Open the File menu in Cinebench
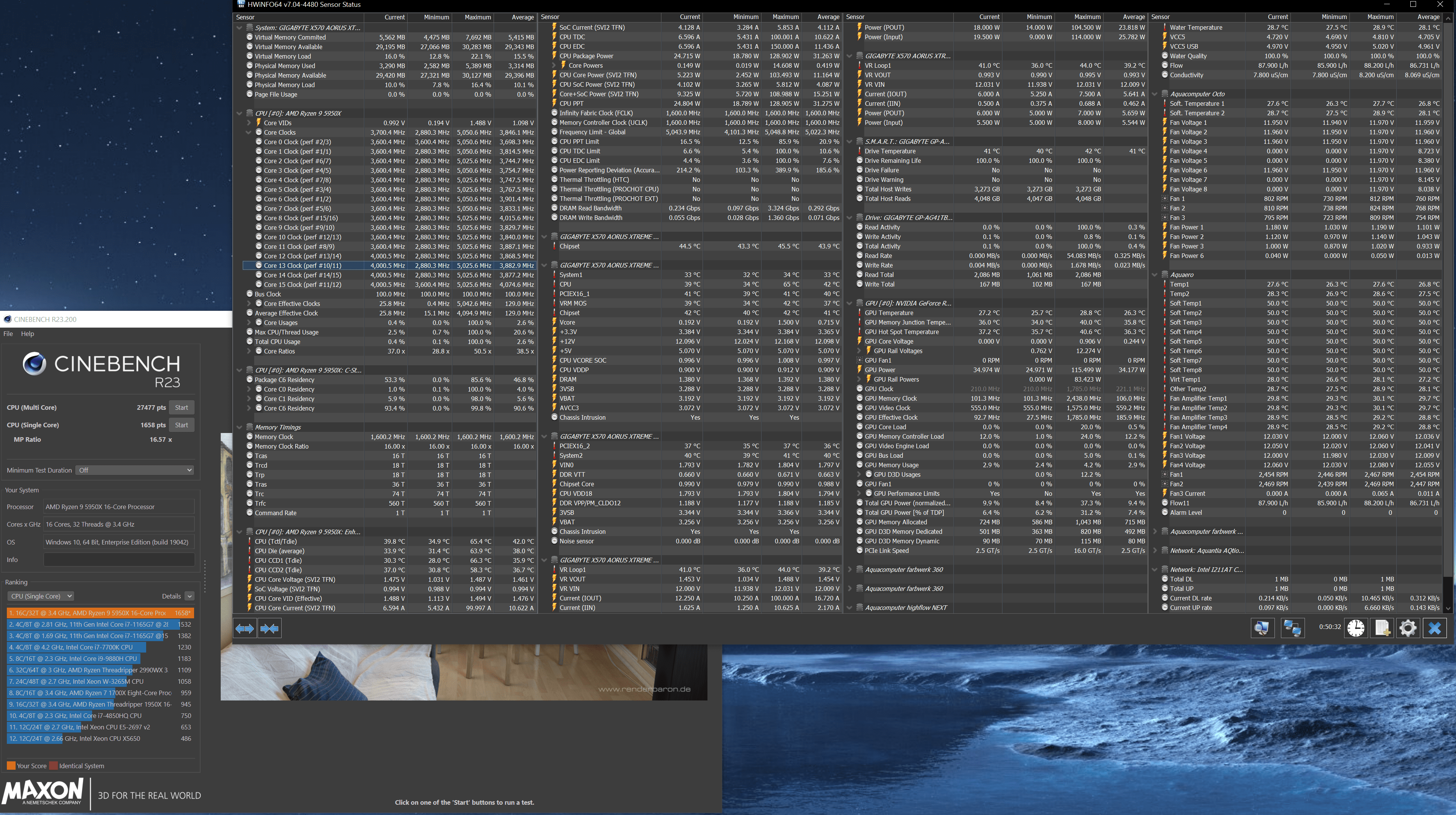The image size is (1456, 815). click(8, 333)
